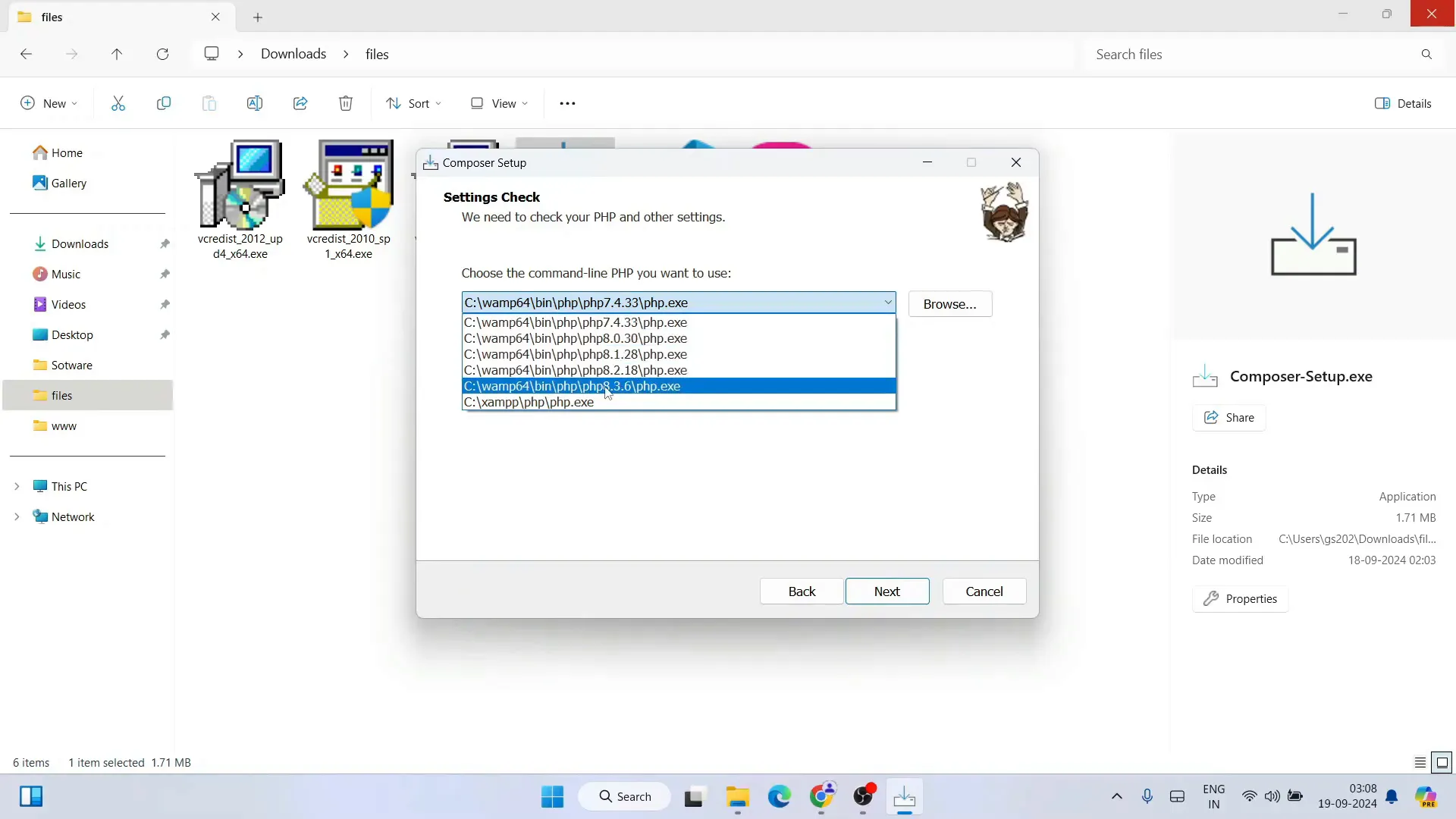This screenshot has height=819, width=1456.
Task: Expand breadcrumb chevron before files
Action: (x=346, y=54)
